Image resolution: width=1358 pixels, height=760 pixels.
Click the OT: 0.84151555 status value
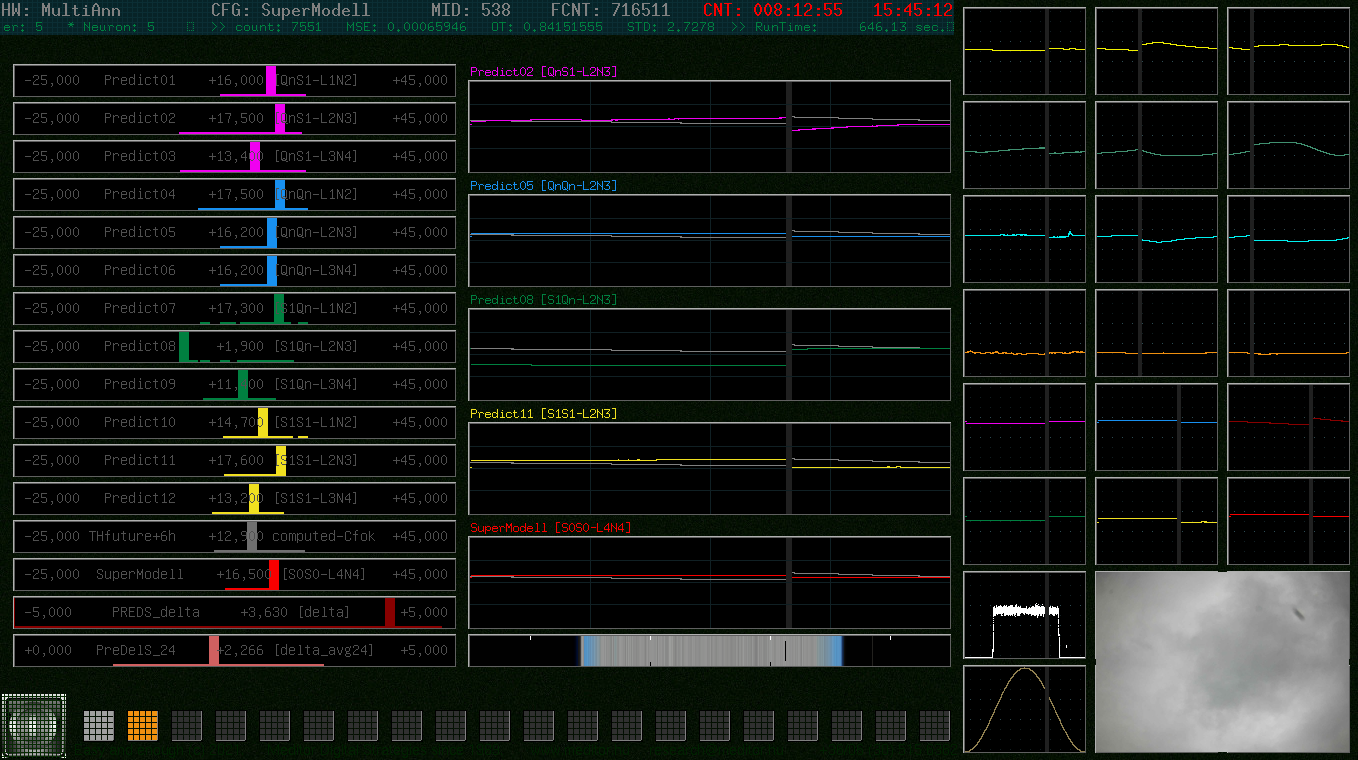pyautogui.click(x=547, y=27)
